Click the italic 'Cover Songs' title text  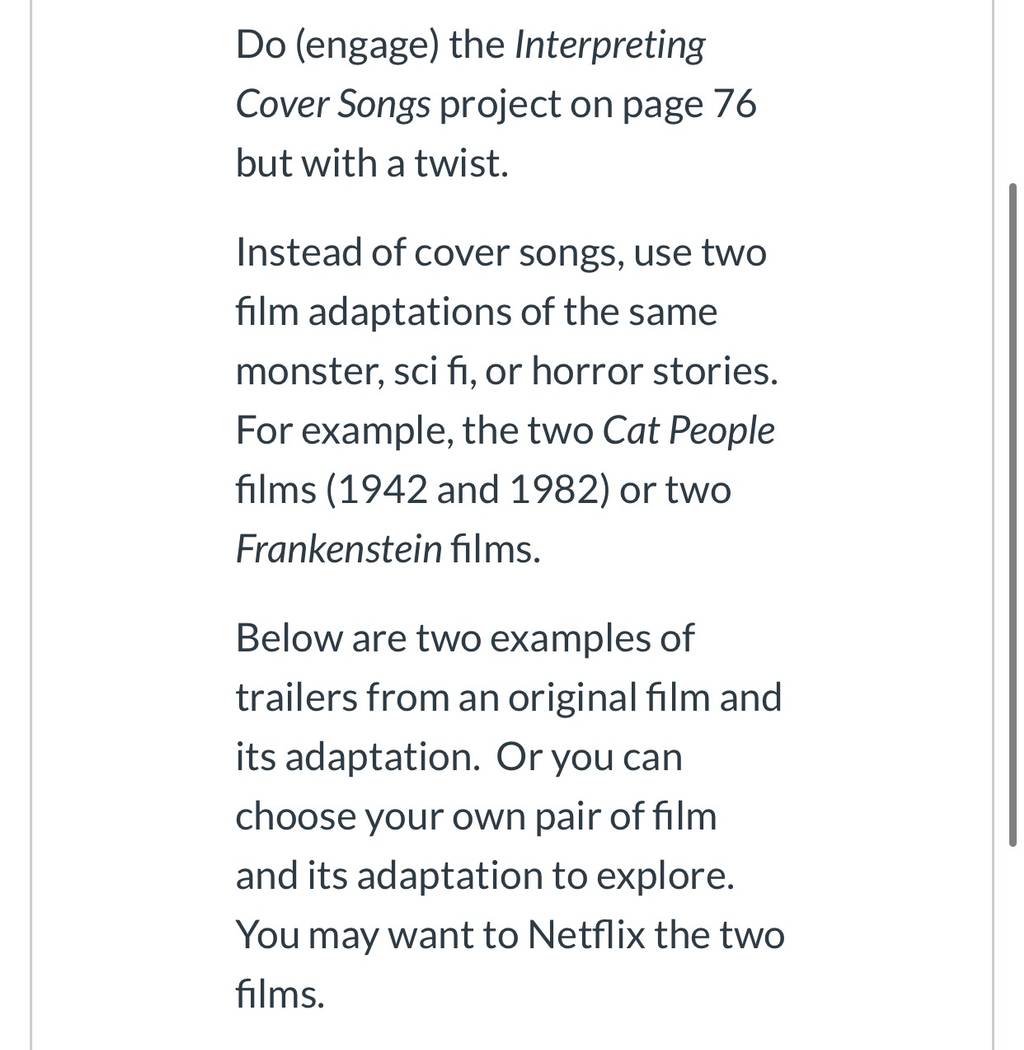(333, 104)
